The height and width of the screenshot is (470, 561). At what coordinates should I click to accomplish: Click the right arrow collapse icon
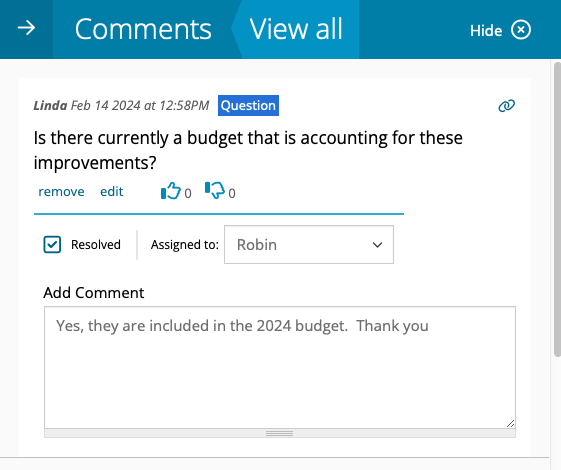[x=26, y=28]
